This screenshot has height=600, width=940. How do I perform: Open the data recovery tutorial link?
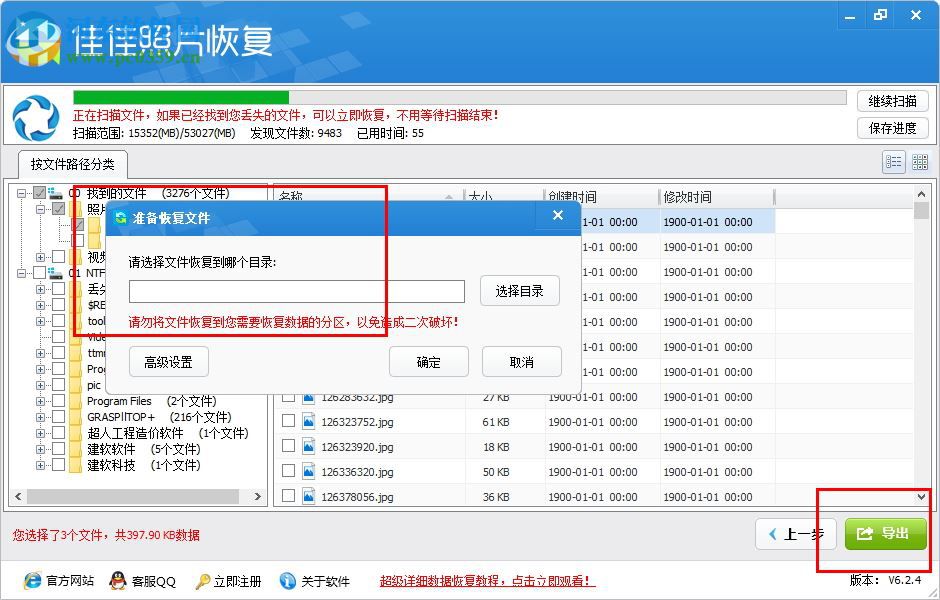point(485,580)
